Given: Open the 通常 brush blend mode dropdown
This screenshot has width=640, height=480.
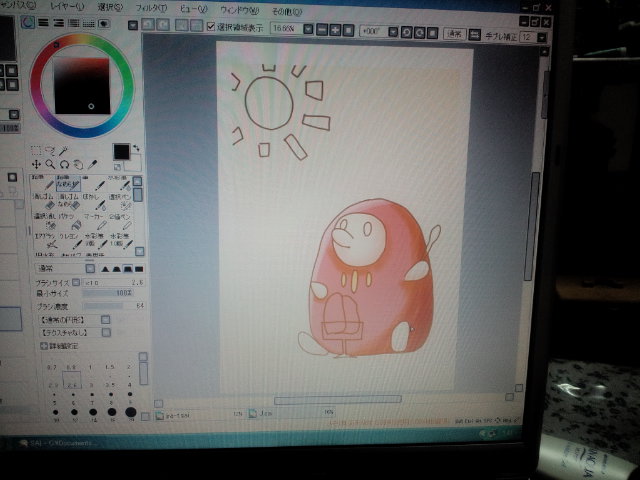Looking at the screenshot, I should click(90, 269).
